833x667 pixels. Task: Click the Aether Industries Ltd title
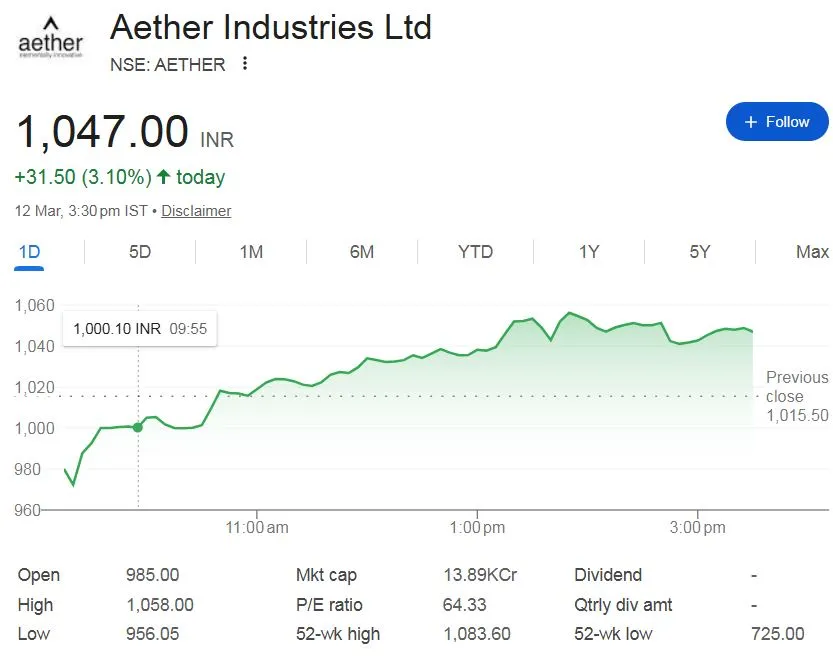click(x=270, y=27)
